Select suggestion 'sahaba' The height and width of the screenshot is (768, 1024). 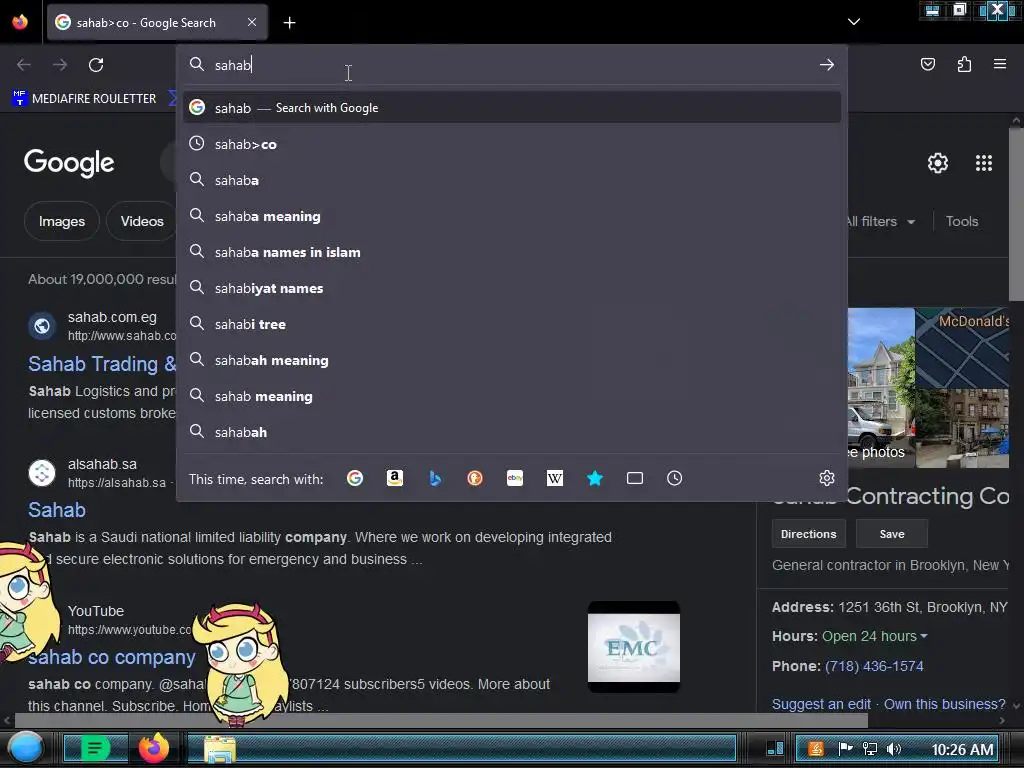coord(512,180)
